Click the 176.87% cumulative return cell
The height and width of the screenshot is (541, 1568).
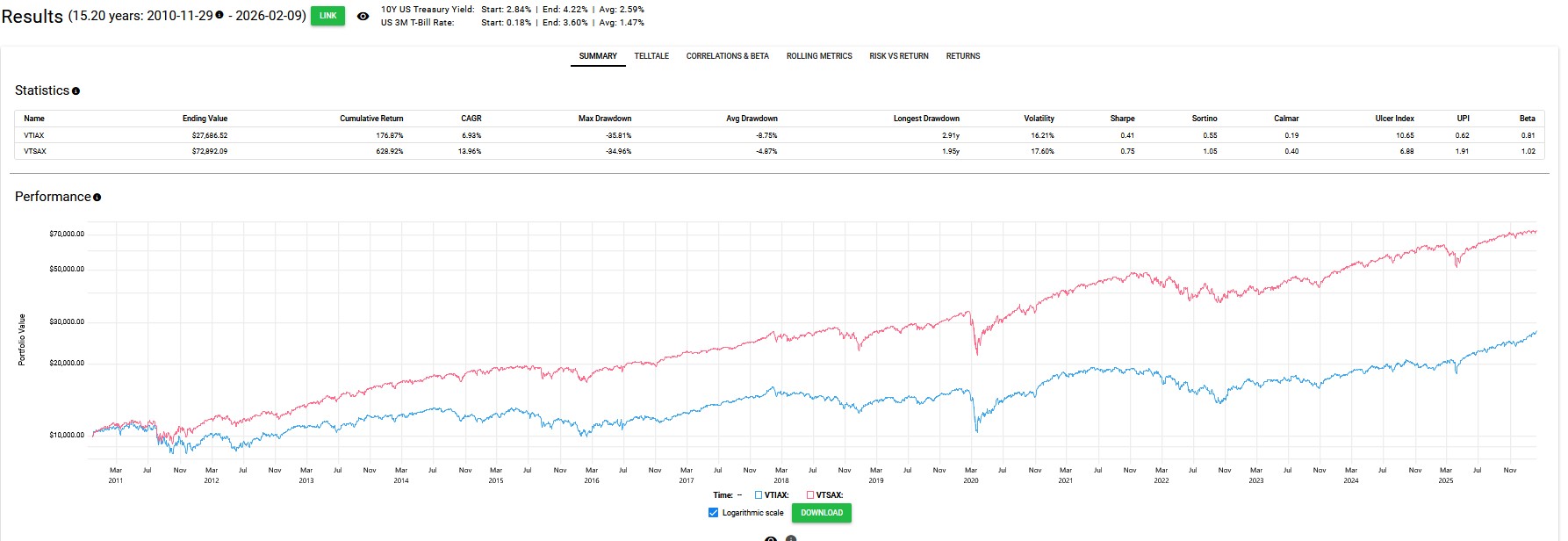click(390, 136)
